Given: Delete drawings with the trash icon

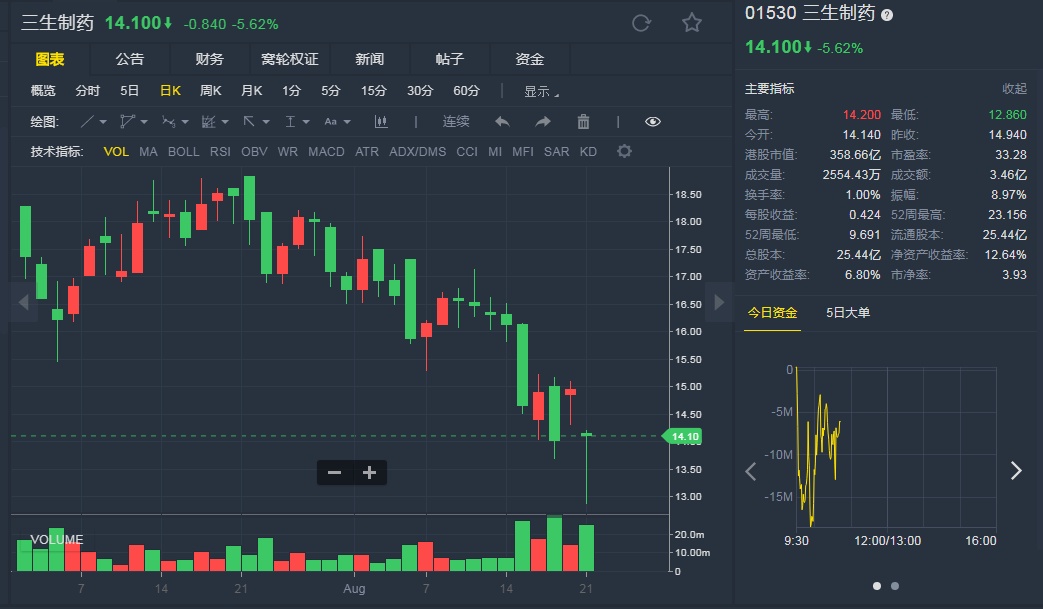Looking at the screenshot, I should (583, 122).
